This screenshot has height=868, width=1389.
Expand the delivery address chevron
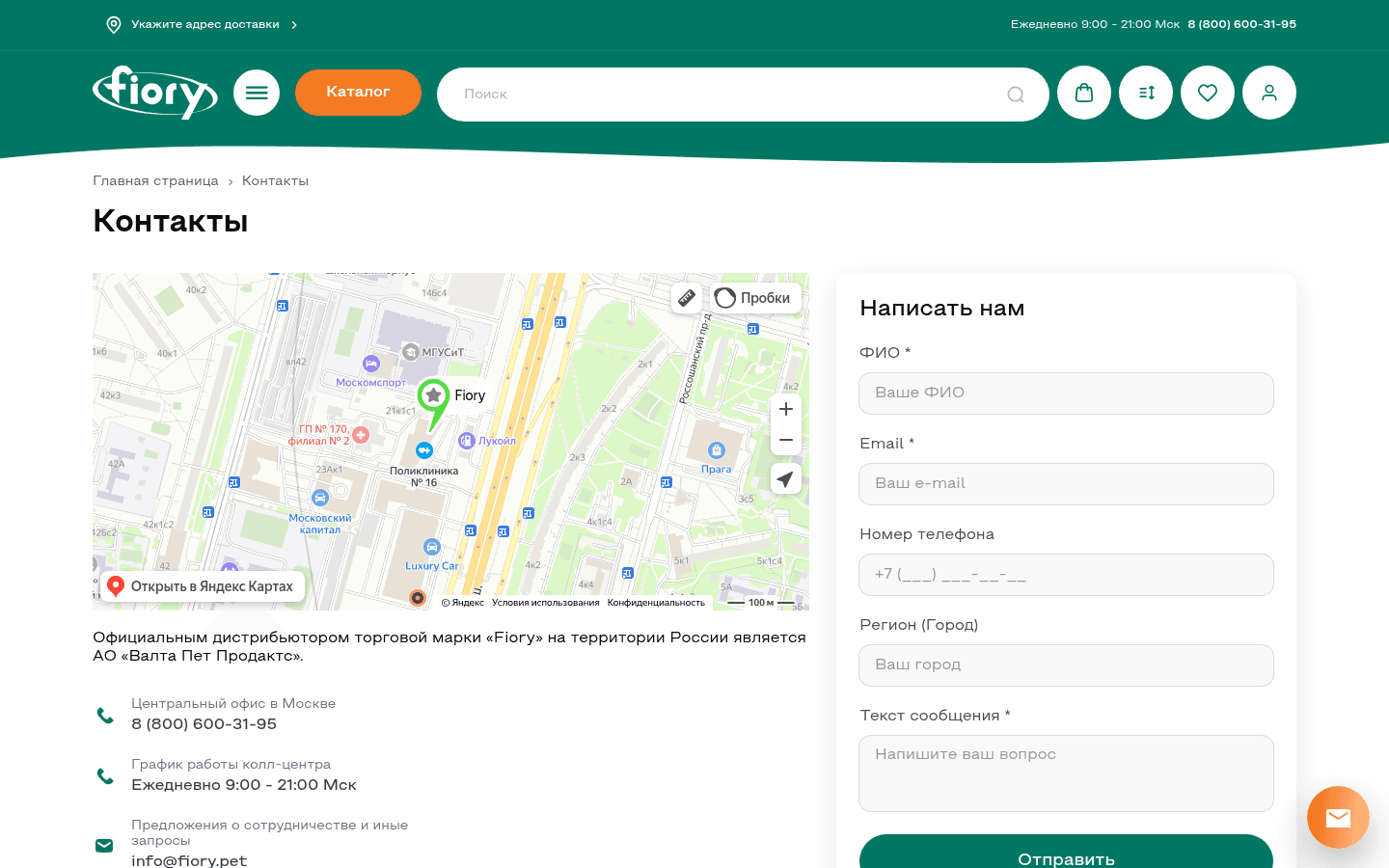pyautogui.click(x=294, y=25)
